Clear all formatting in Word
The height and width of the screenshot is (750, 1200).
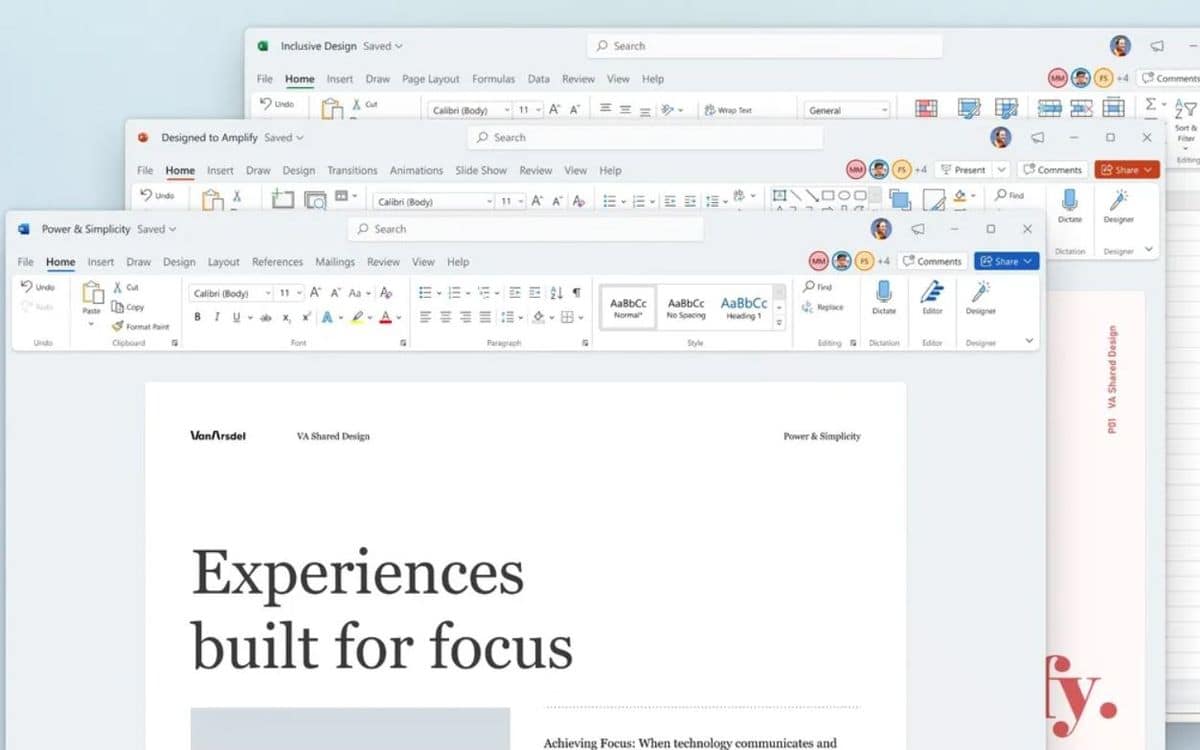click(384, 293)
